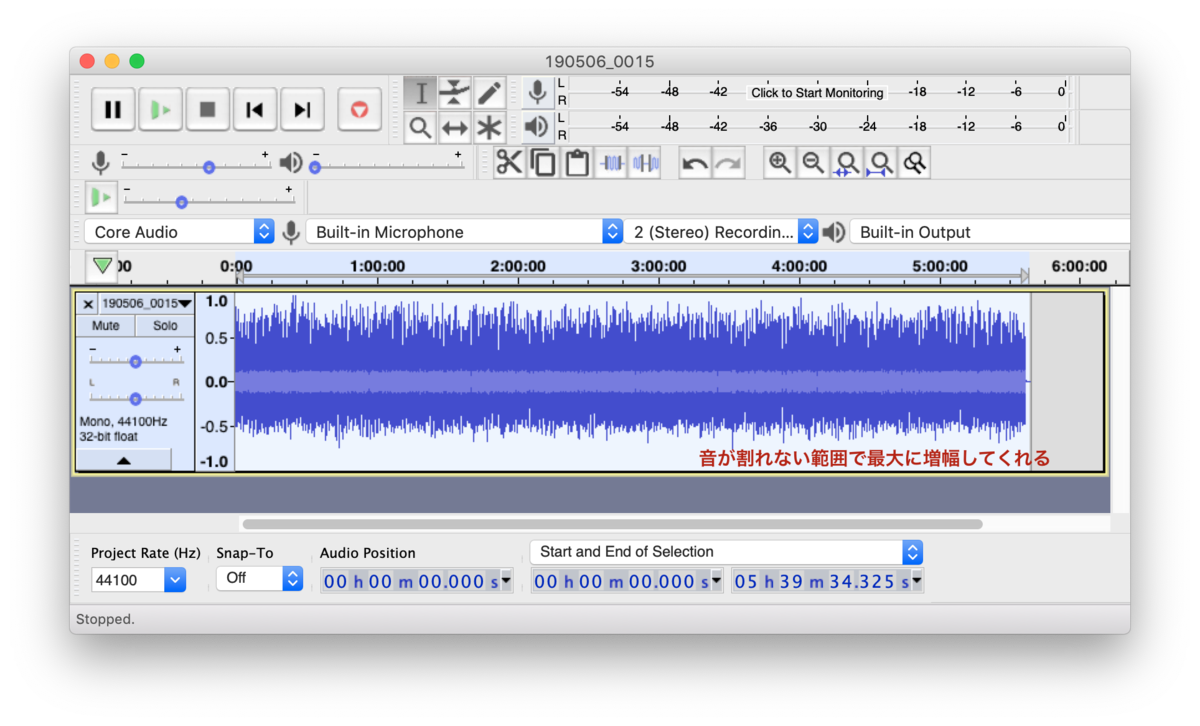Image resolution: width=1200 pixels, height=726 pixels.
Task: Click Start Monitoring in recording meter
Action: [x=817, y=93]
